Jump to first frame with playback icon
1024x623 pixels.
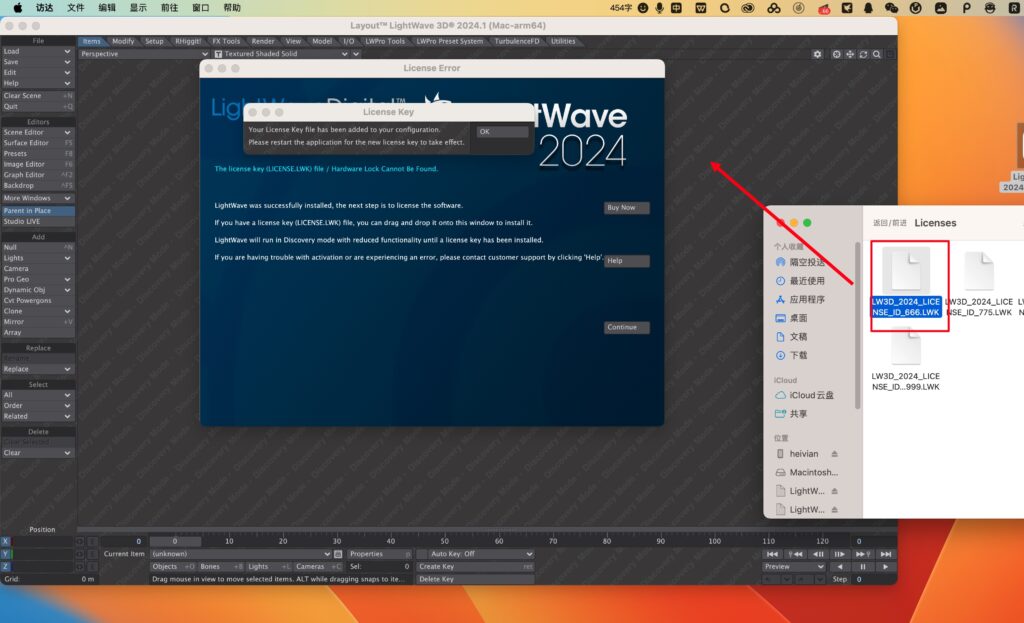click(772, 554)
